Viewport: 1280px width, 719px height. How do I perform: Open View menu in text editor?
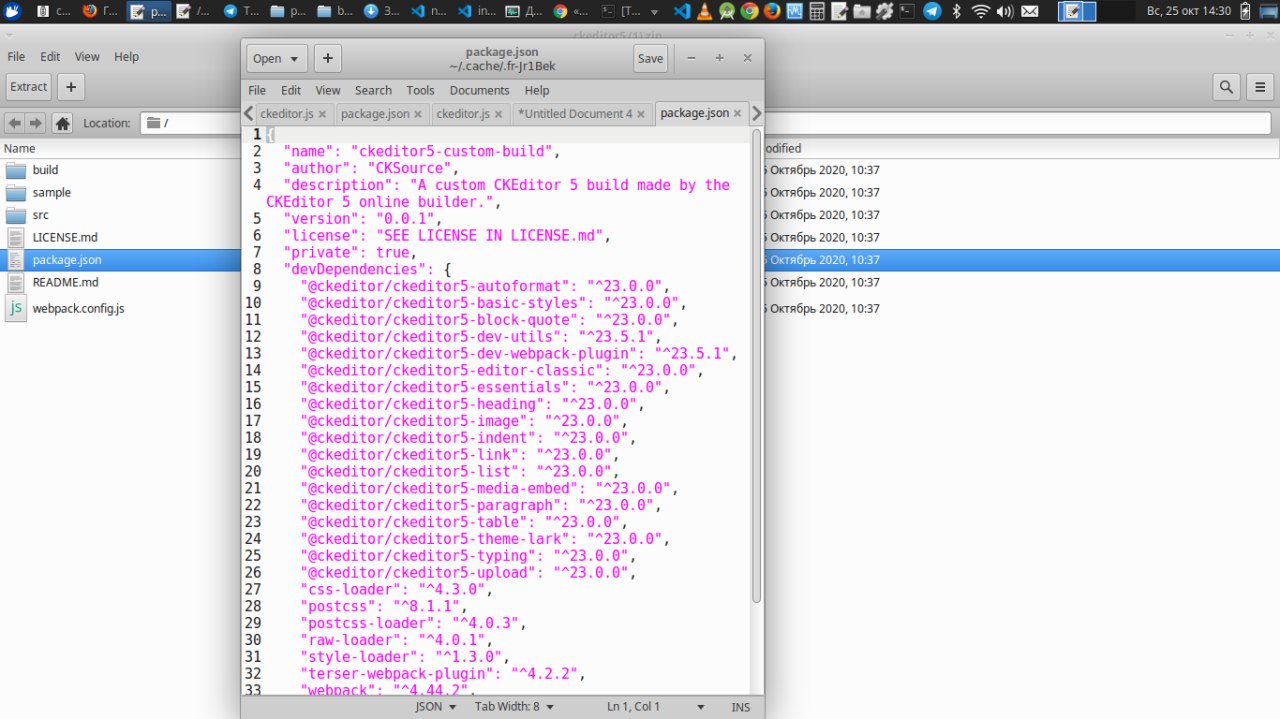pyautogui.click(x=328, y=90)
